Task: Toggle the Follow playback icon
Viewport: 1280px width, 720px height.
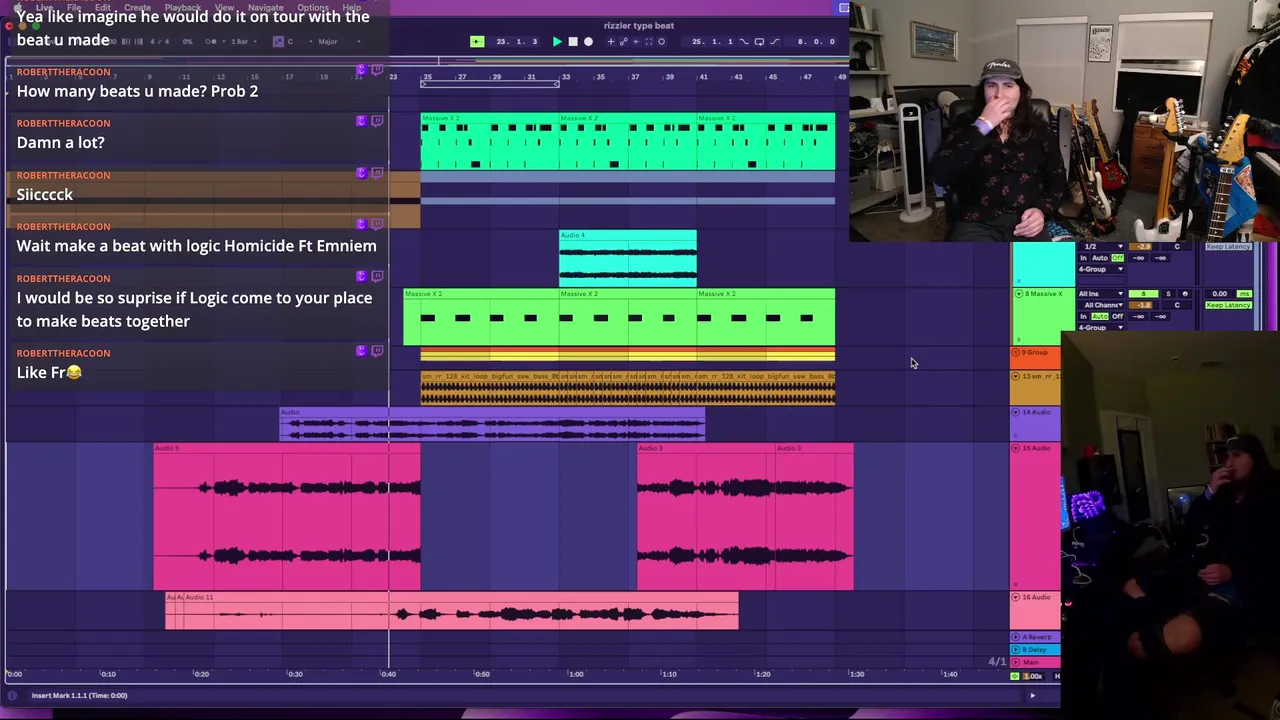Action: pos(477,41)
